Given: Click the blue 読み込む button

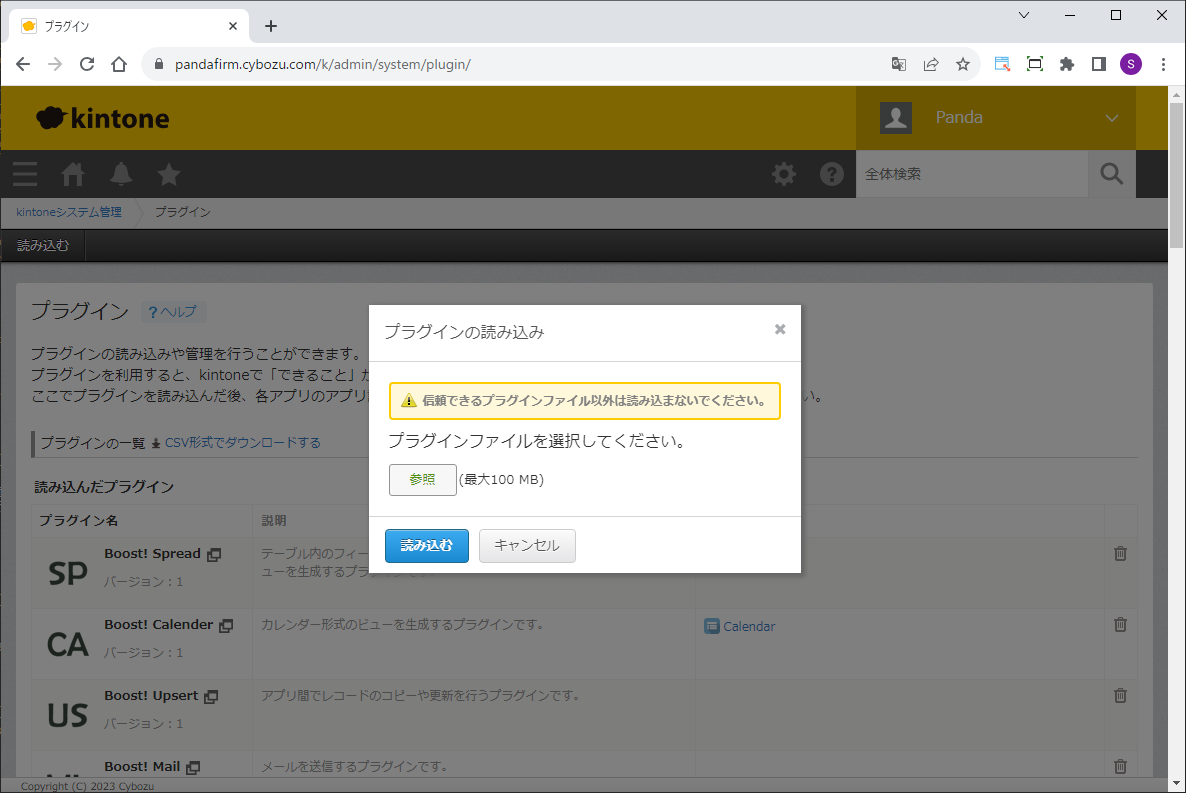Looking at the screenshot, I should (426, 546).
